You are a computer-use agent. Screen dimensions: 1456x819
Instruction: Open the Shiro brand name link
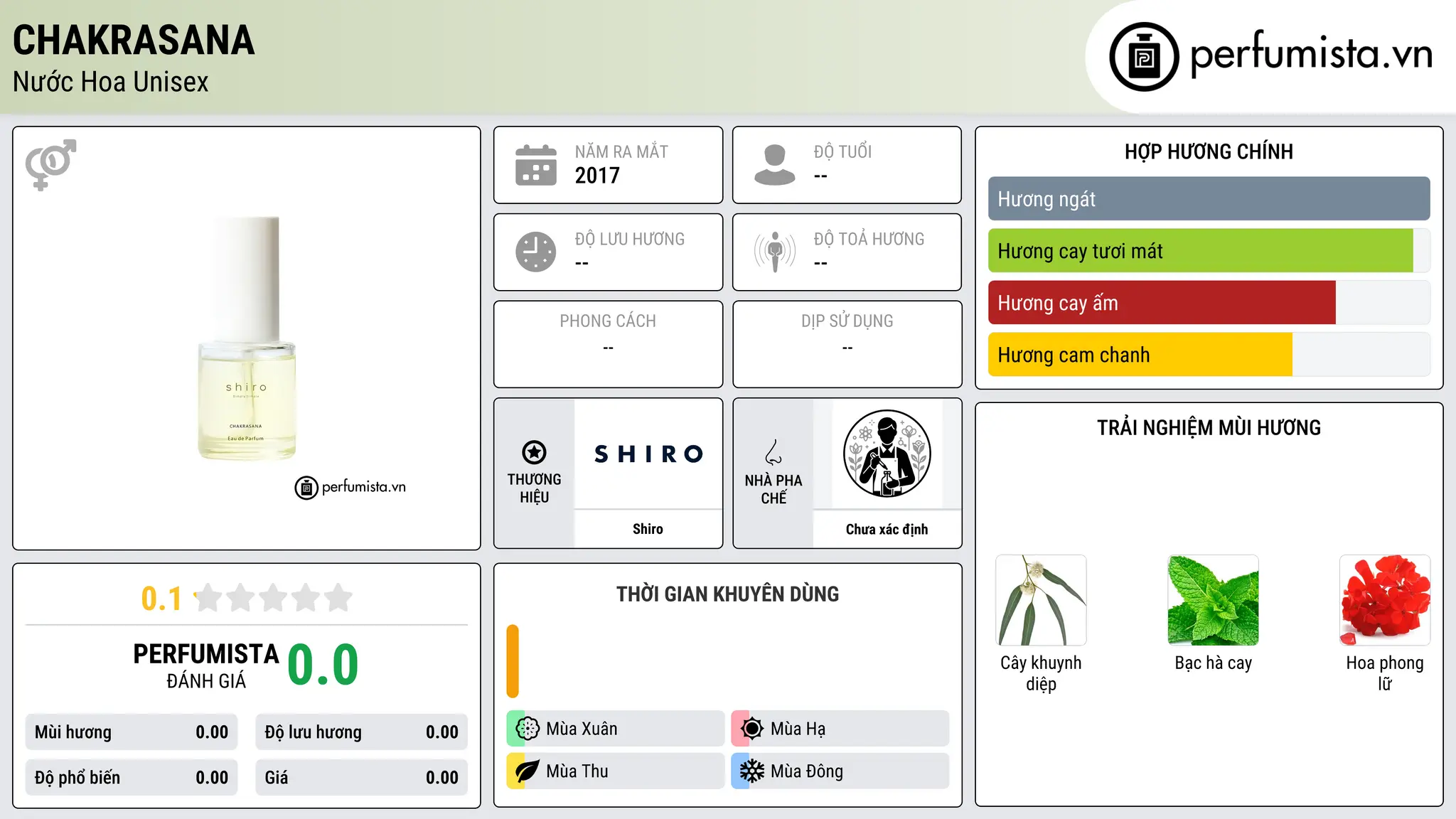tap(648, 529)
